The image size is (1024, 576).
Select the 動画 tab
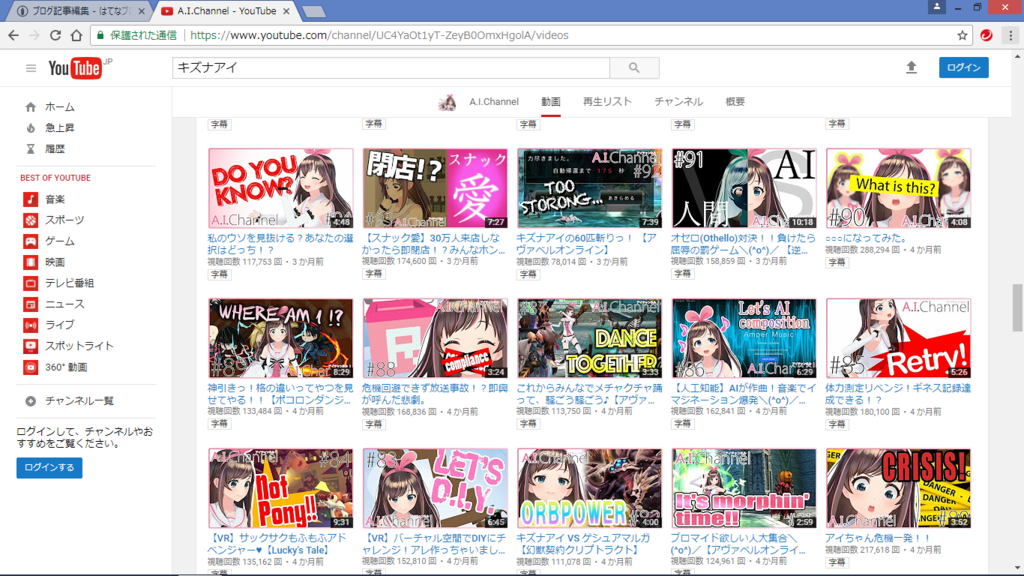[x=551, y=102]
